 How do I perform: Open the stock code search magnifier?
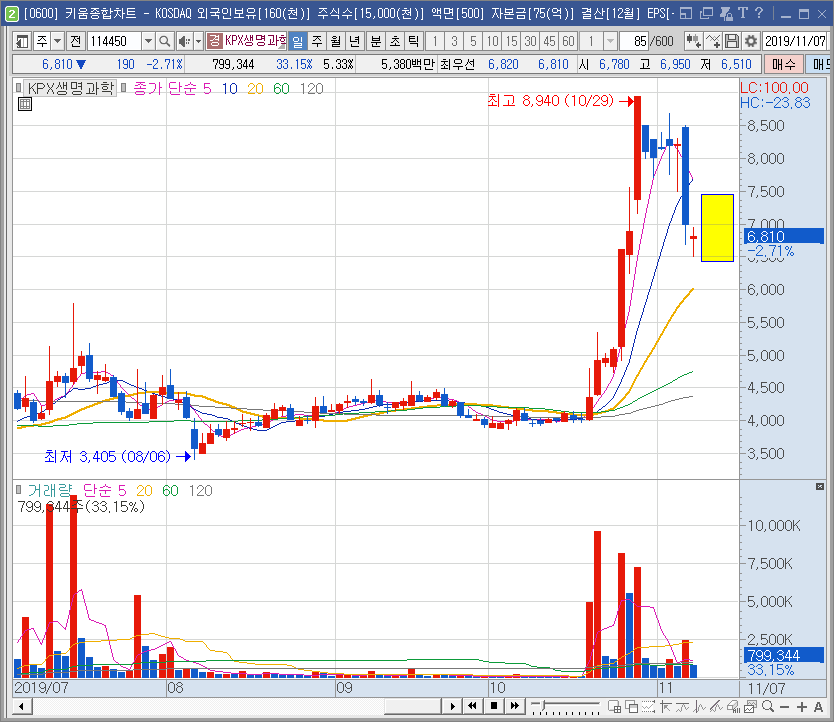(x=164, y=41)
